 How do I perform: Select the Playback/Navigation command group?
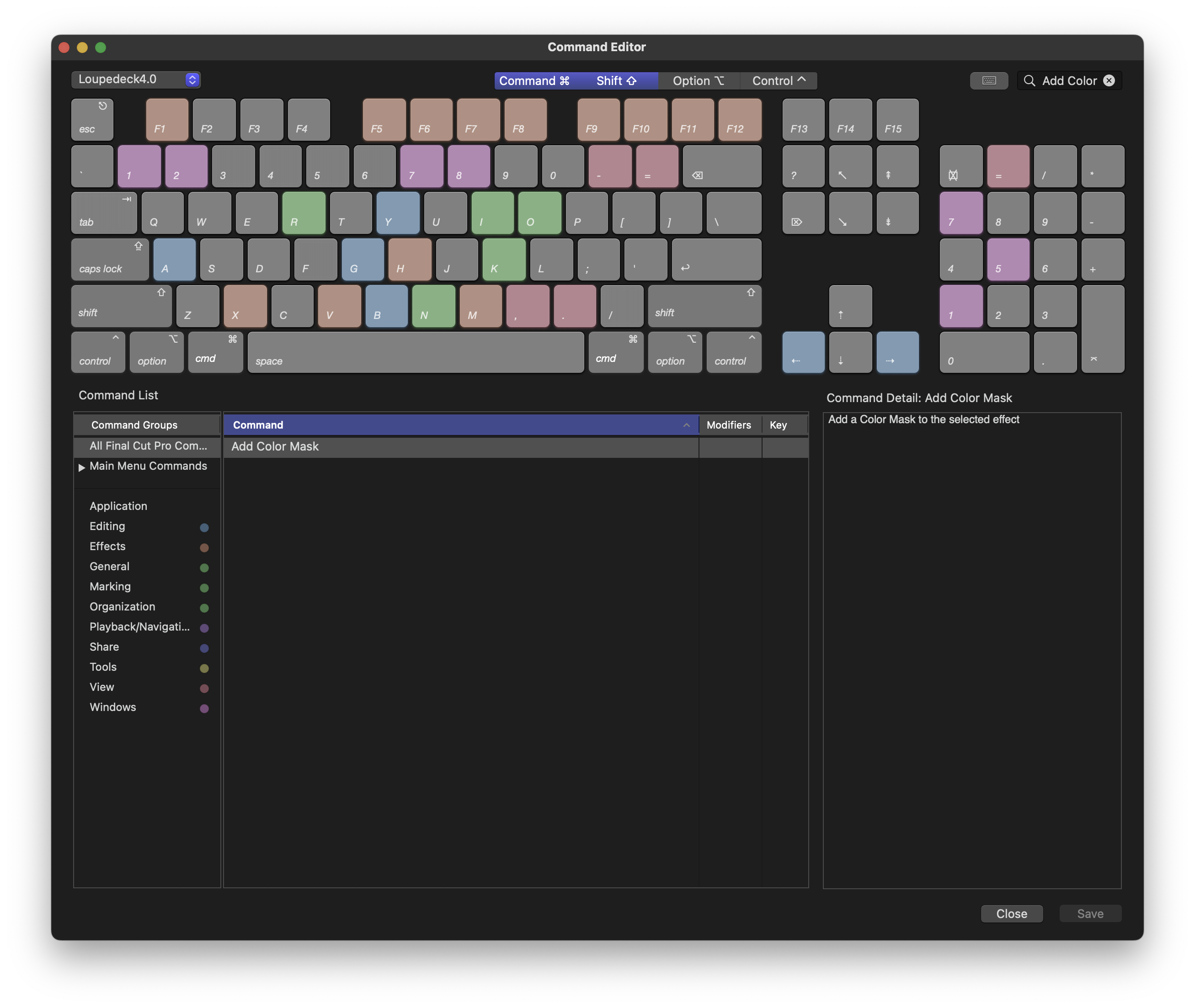click(139, 627)
